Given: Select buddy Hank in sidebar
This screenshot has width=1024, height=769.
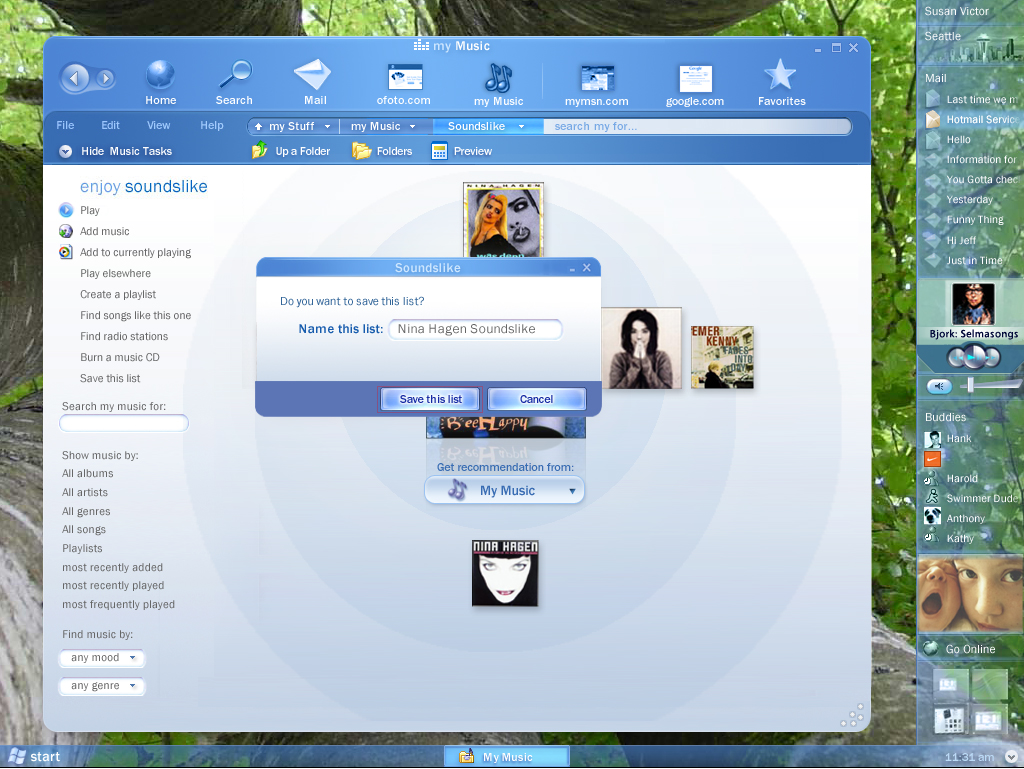Looking at the screenshot, I should (x=959, y=439).
